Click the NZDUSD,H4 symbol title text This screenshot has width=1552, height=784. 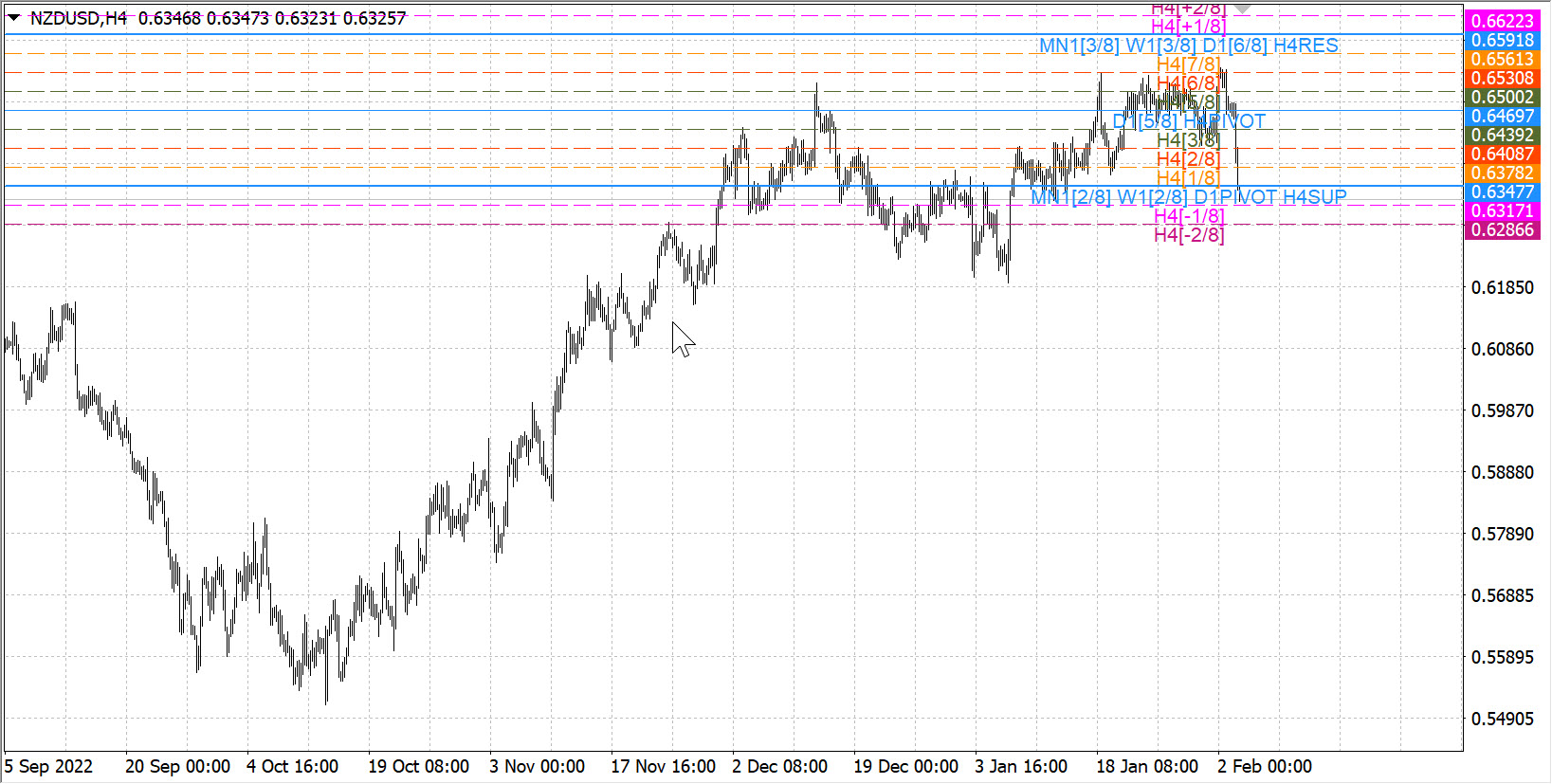(79, 18)
